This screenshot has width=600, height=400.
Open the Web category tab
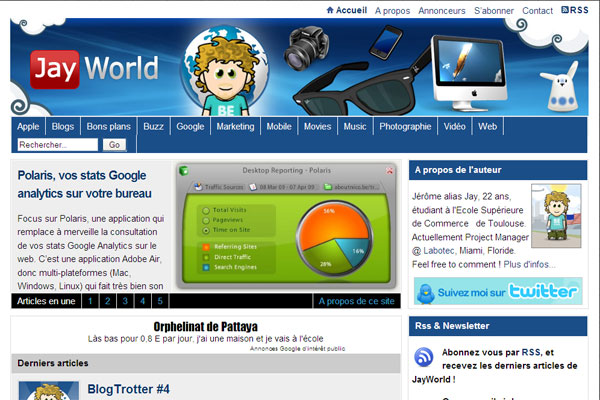point(488,126)
